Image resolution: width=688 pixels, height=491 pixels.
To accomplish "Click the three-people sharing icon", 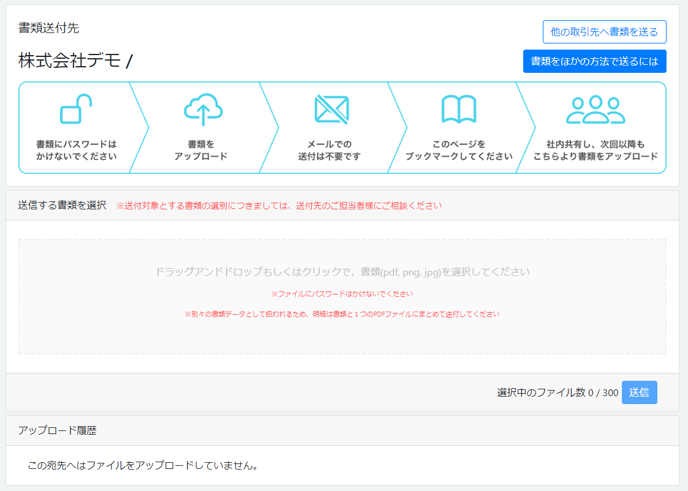I will (x=595, y=109).
